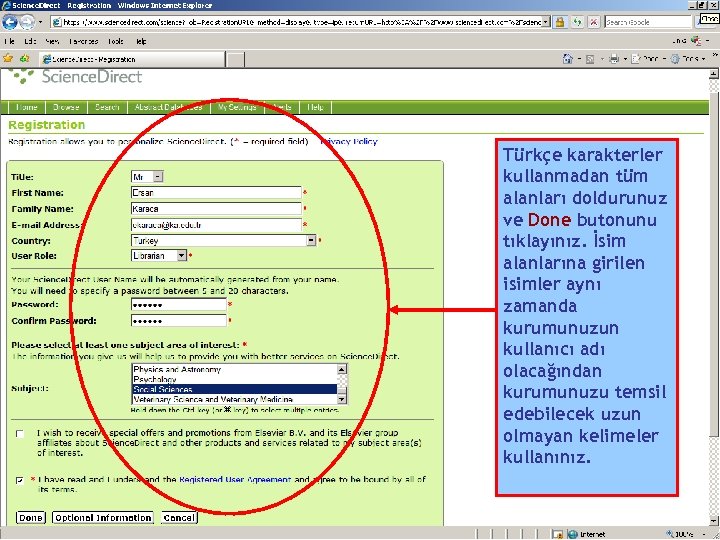Open the Home button dropdown arrow
Viewport: 720px width, 540px height.
579,59
